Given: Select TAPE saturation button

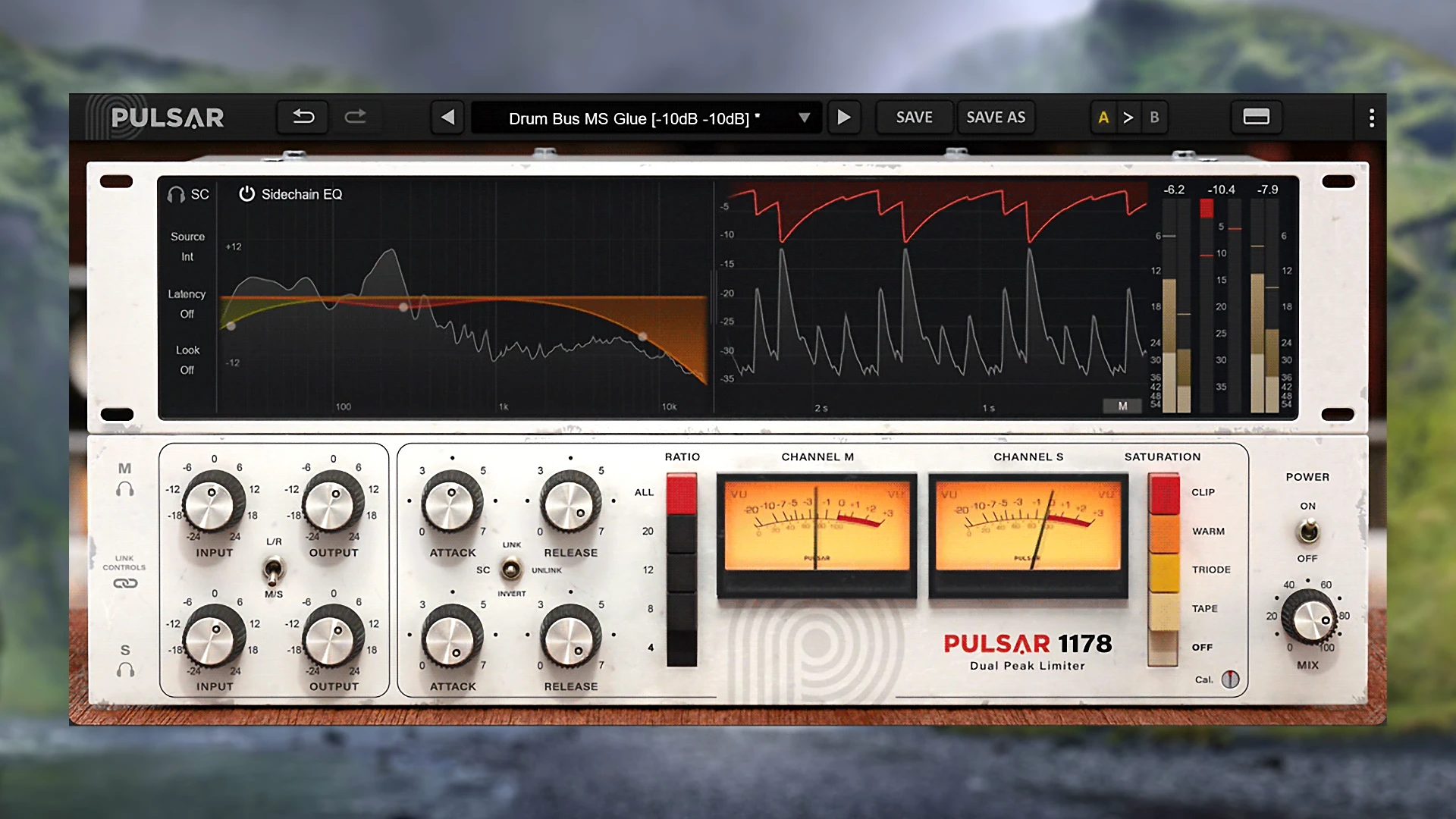Looking at the screenshot, I should coord(1163,610).
